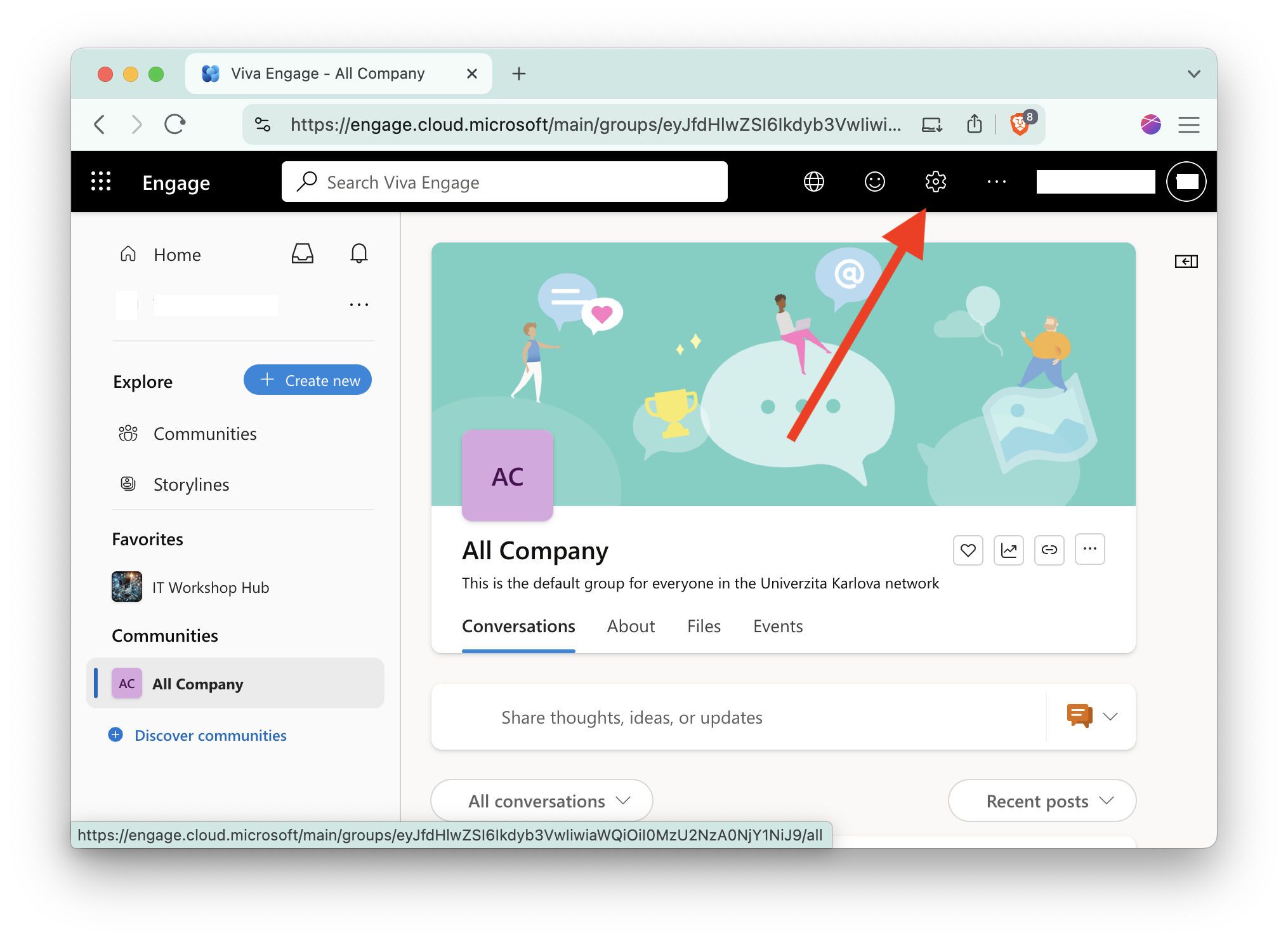This screenshot has width=1288, height=942.
Task: Open browser profile avatar icon
Action: tap(1150, 124)
